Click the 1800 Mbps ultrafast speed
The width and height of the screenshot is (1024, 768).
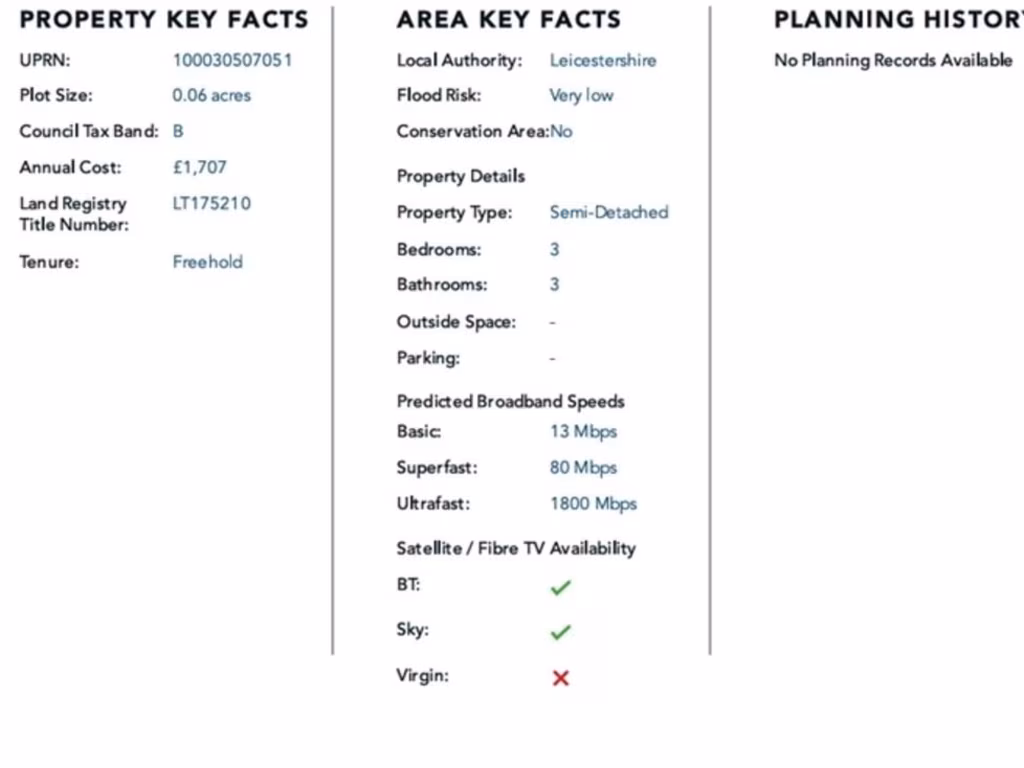(593, 504)
